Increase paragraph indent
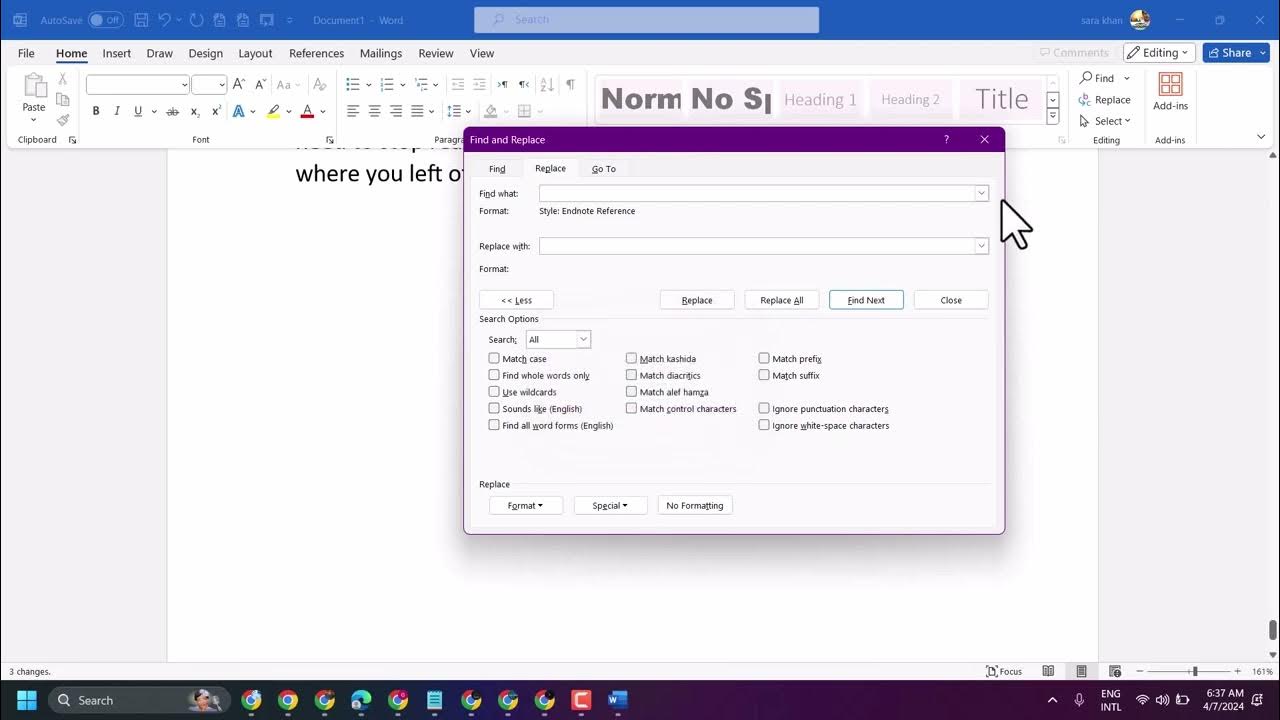 (480, 85)
